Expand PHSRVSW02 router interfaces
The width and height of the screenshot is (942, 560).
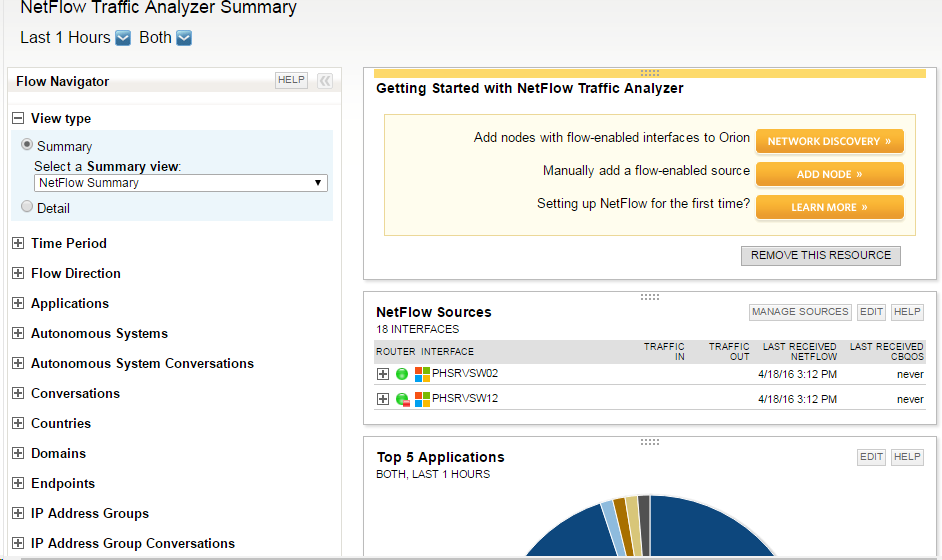tap(383, 374)
